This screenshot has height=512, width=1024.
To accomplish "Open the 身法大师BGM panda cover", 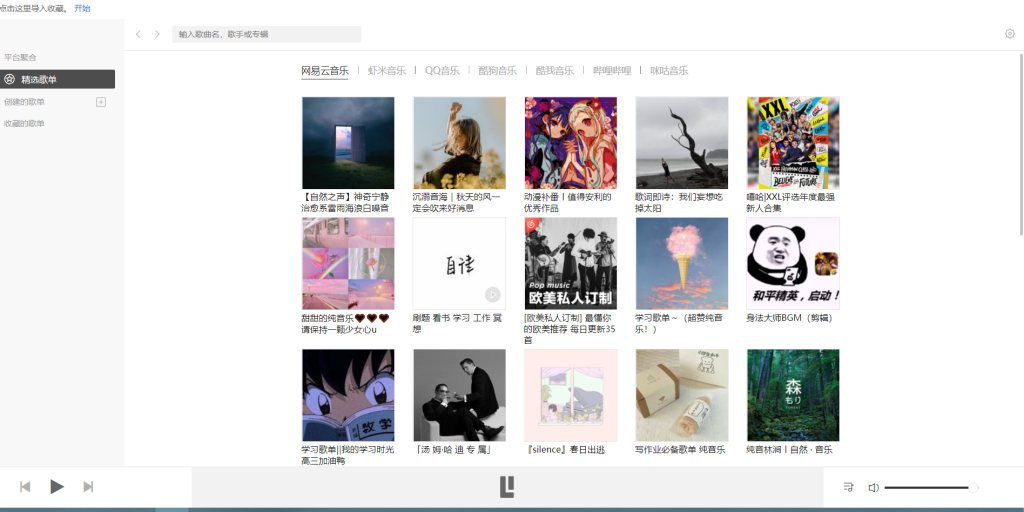I will (x=793, y=264).
